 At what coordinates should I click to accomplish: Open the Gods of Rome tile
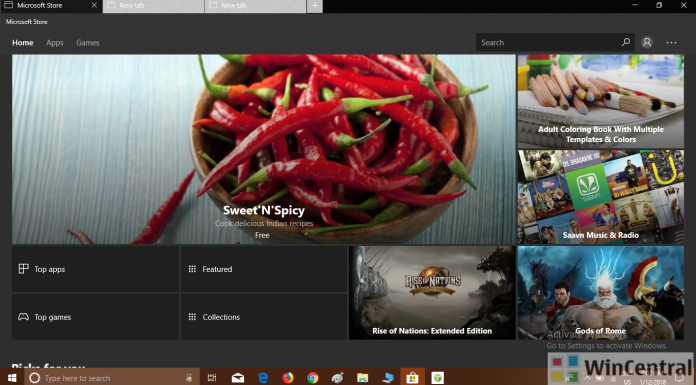point(601,293)
